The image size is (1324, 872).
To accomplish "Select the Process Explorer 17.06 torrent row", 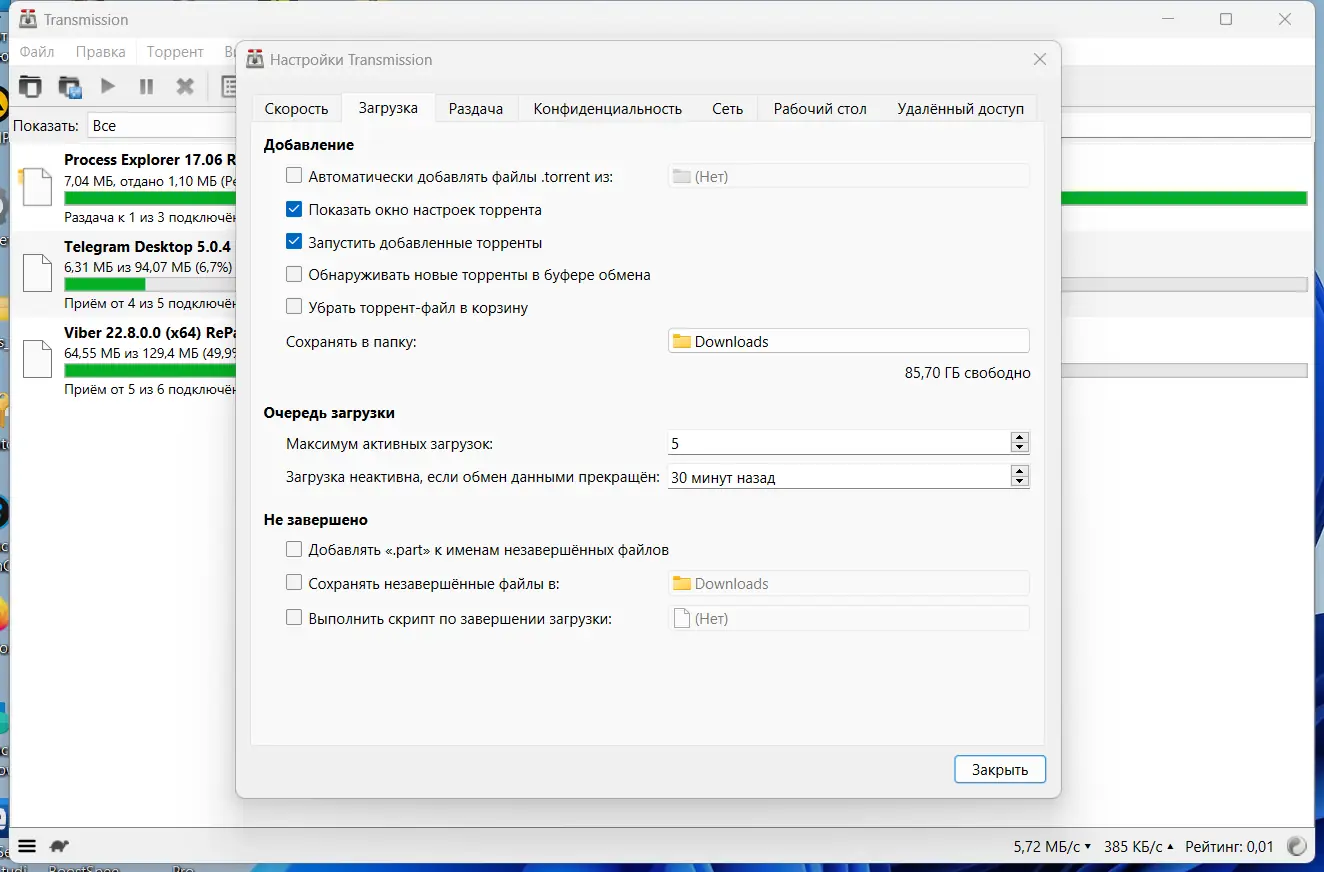I will click(x=123, y=187).
